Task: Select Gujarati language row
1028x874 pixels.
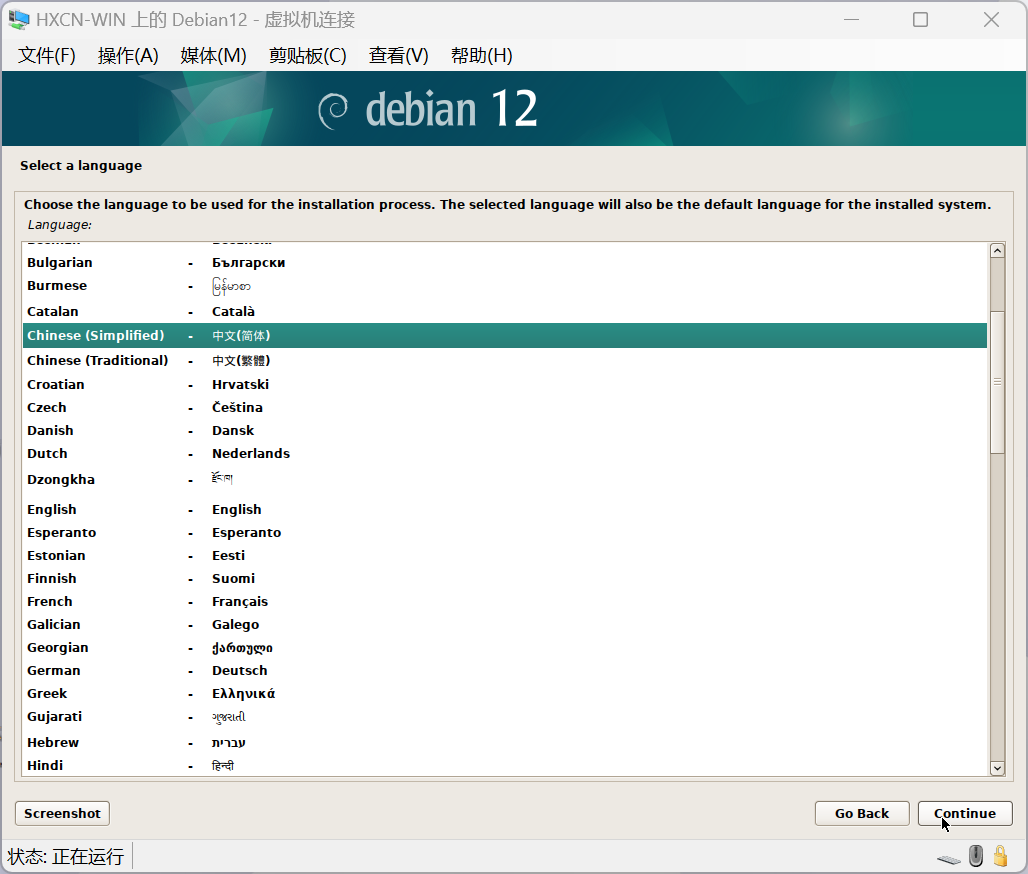Action: pyautogui.click(x=505, y=717)
